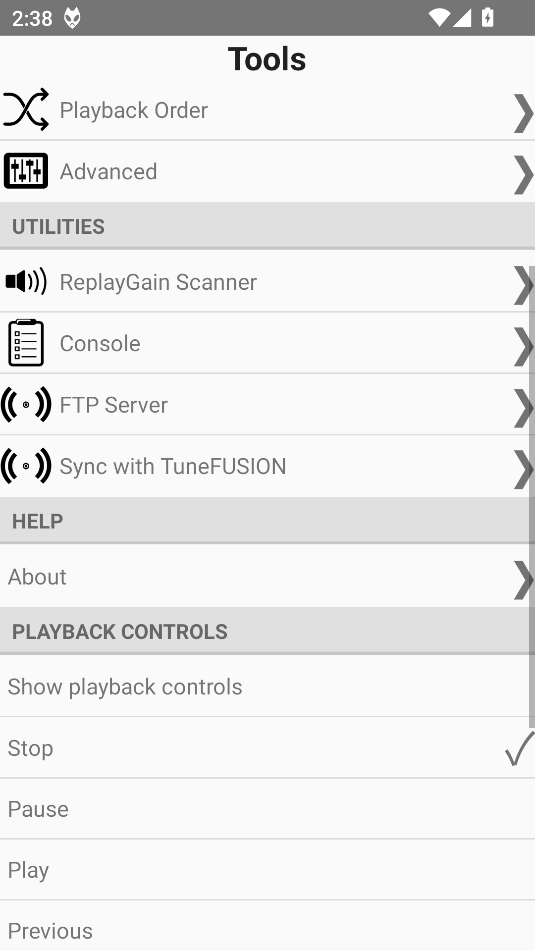The height and width of the screenshot is (951, 535).
Task: Tap the mixer sliders icon beside Advanced
Action: coord(25,171)
